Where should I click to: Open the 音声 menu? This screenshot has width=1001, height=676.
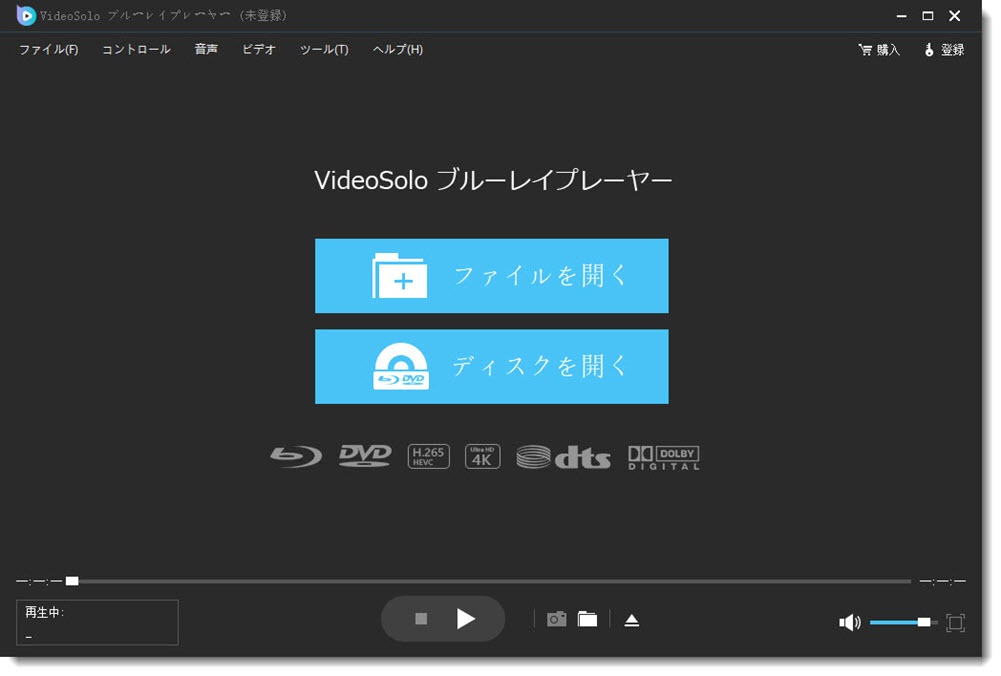206,49
